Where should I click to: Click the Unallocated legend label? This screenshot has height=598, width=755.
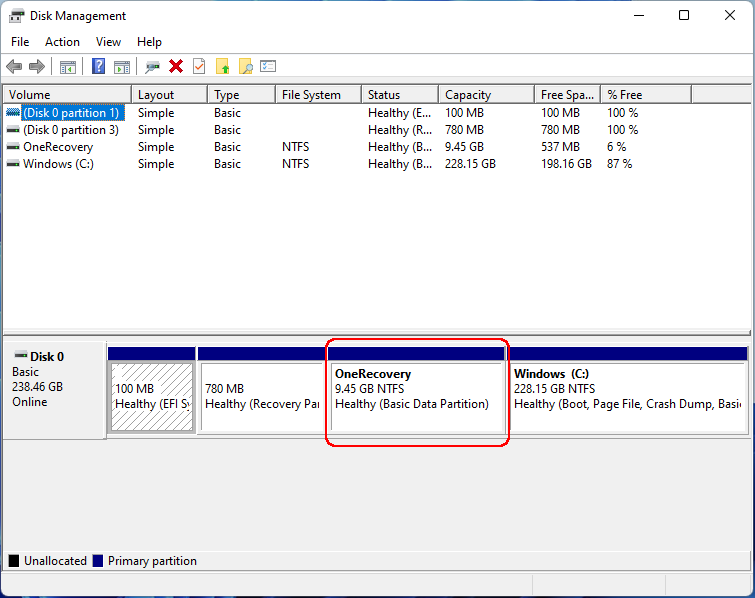(x=55, y=560)
